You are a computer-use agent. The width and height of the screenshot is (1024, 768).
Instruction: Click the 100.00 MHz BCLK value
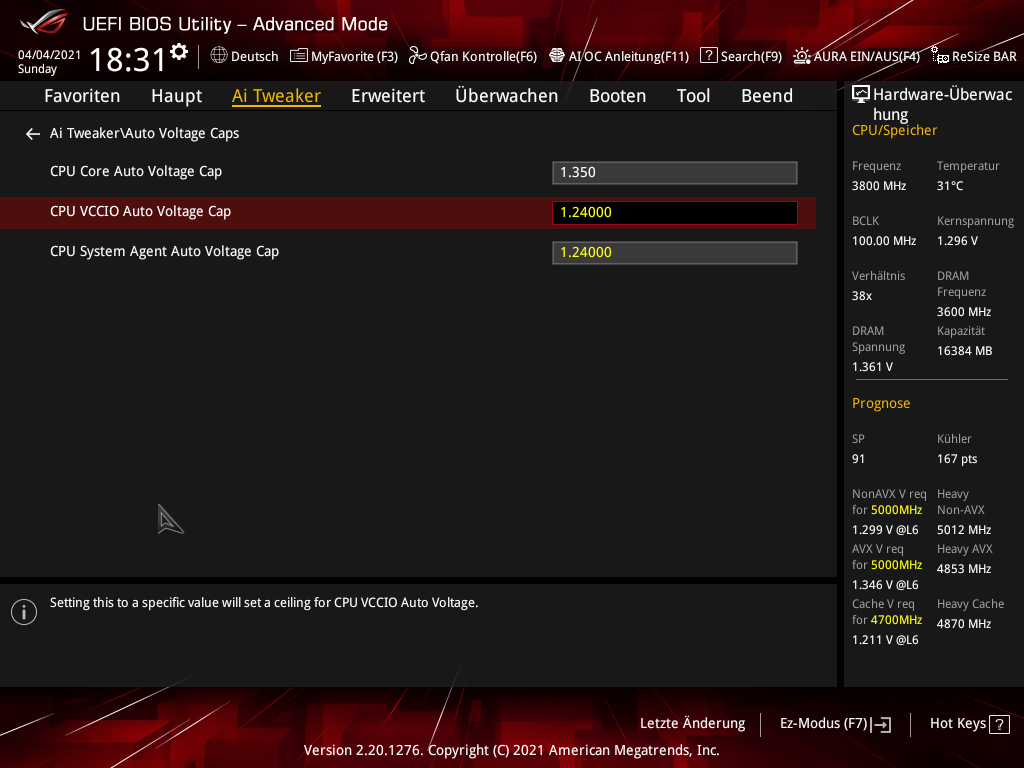[x=884, y=241]
